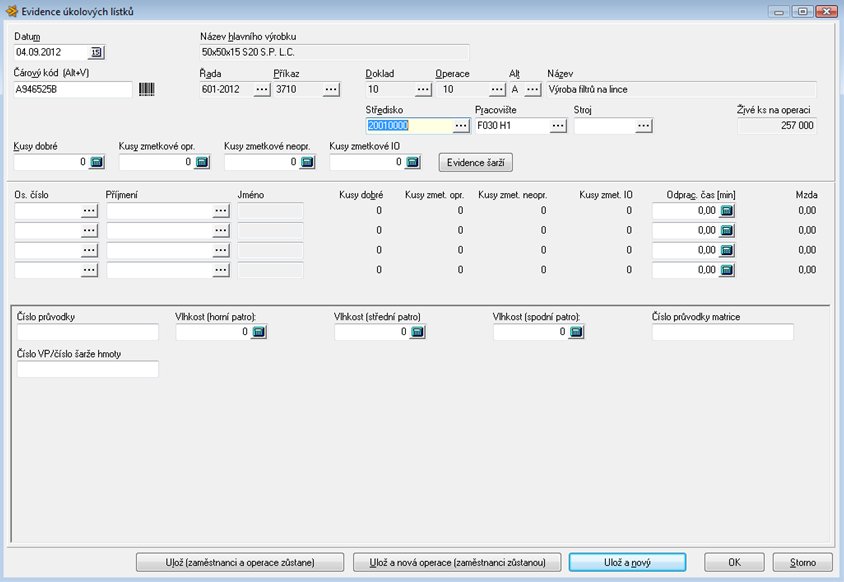Open lookup for third row Os. číslo

[x=89, y=250]
